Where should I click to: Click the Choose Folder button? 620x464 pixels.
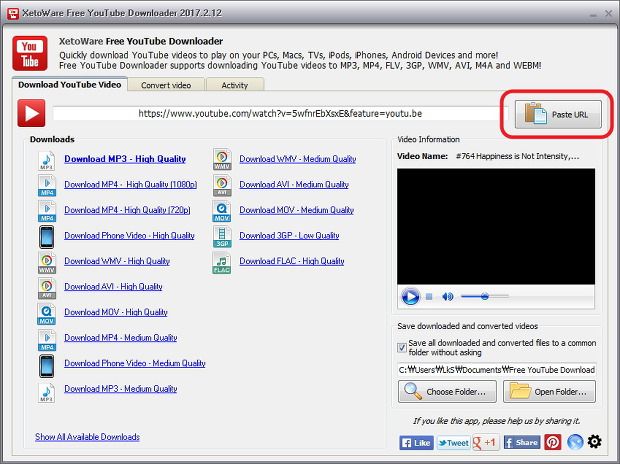coord(447,392)
